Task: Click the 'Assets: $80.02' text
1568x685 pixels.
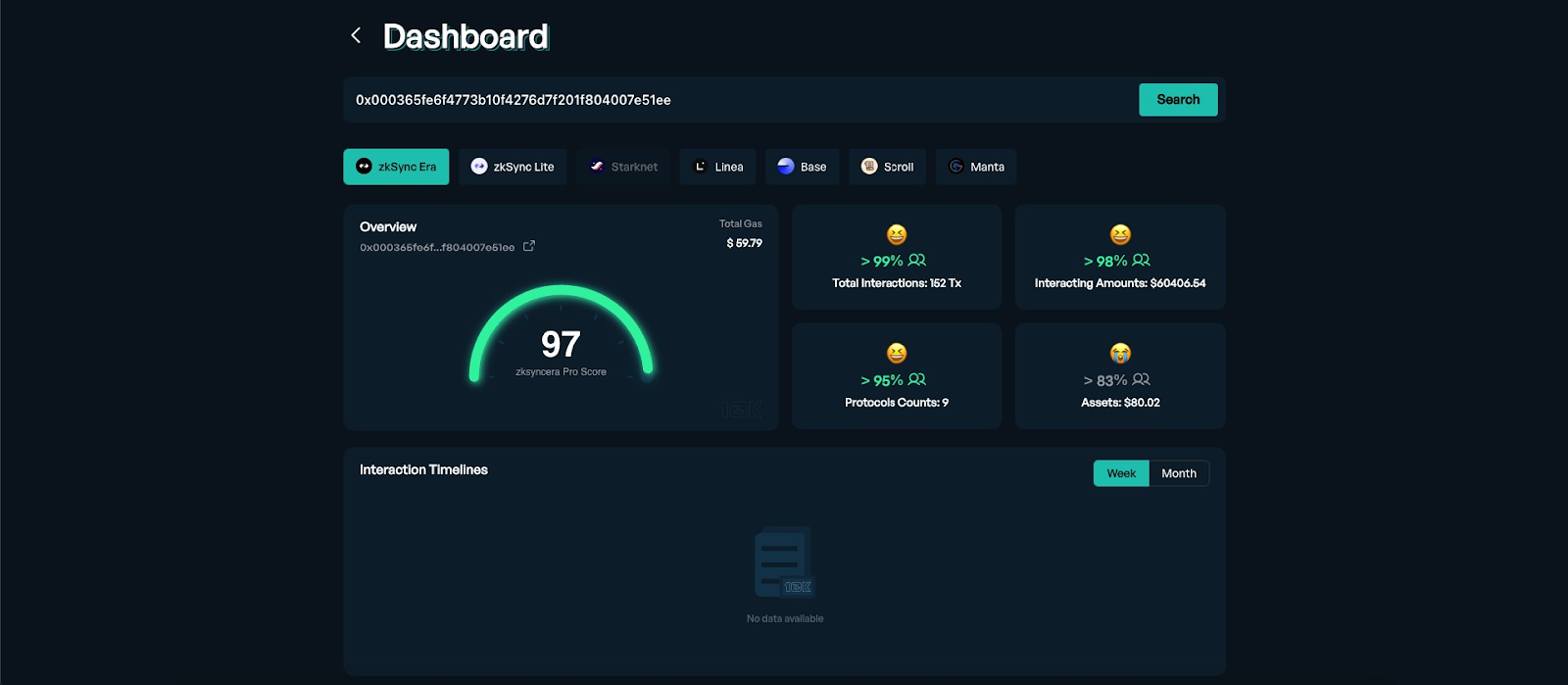Action: click(x=1120, y=403)
